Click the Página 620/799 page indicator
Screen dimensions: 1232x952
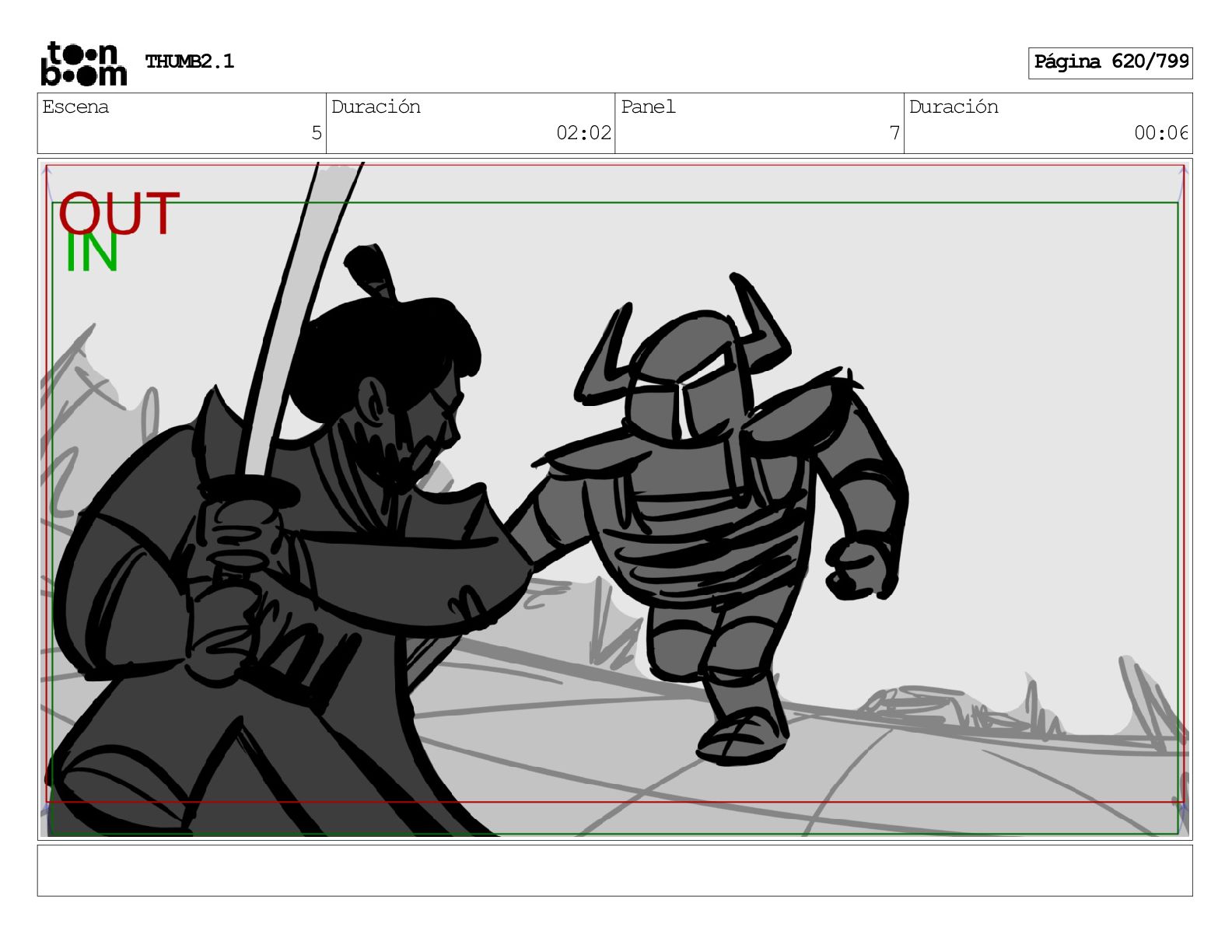(x=1111, y=62)
